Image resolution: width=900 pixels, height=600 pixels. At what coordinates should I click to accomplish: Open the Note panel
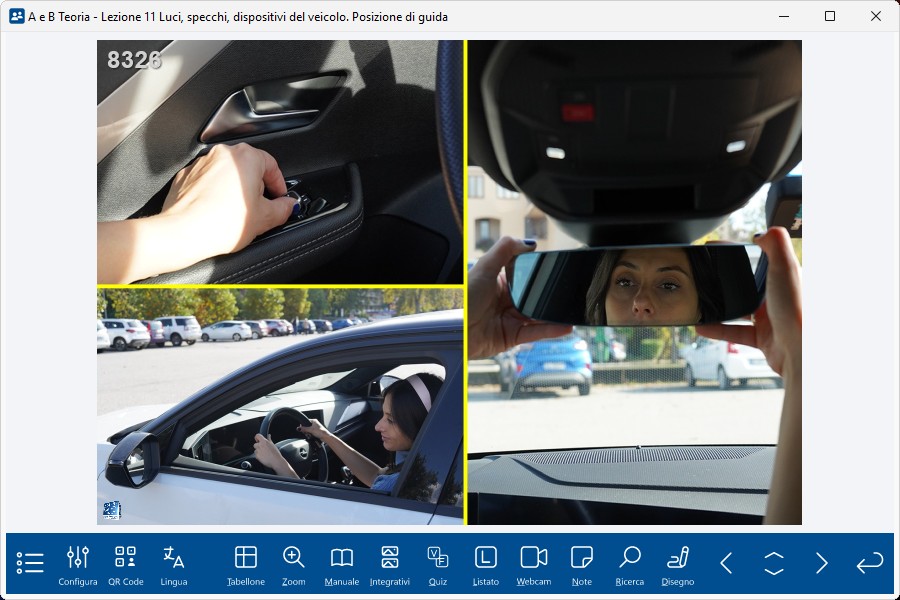point(582,565)
